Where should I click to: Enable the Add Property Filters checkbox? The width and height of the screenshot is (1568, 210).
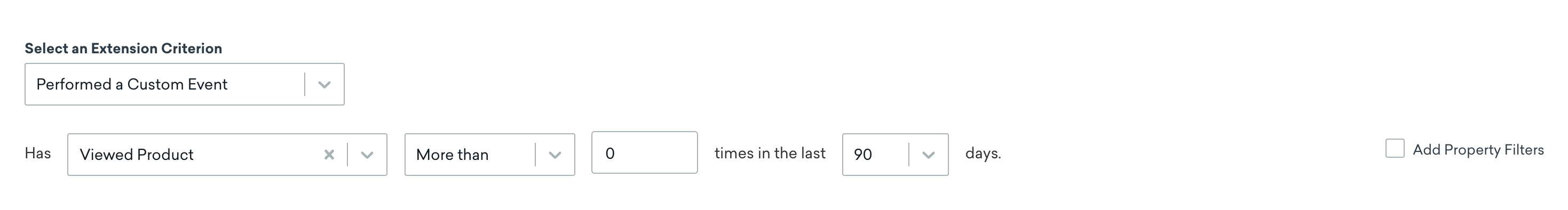(x=1395, y=149)
